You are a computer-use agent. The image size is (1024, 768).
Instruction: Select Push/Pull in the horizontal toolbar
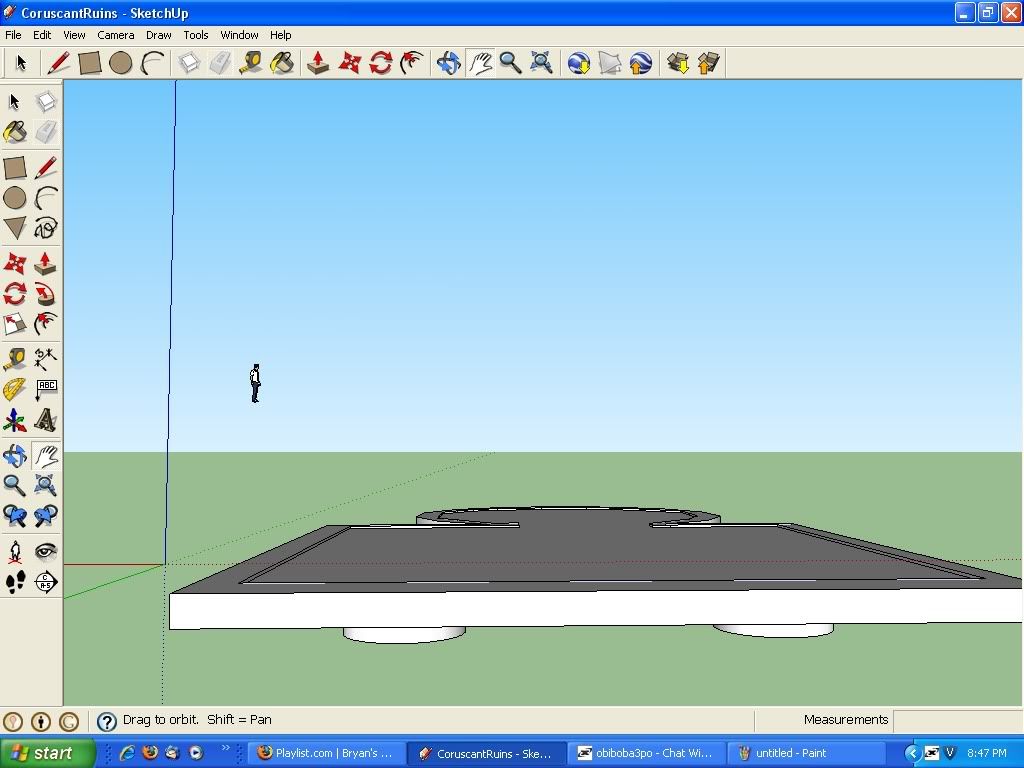pyautogui.click(x=318, y=63)
